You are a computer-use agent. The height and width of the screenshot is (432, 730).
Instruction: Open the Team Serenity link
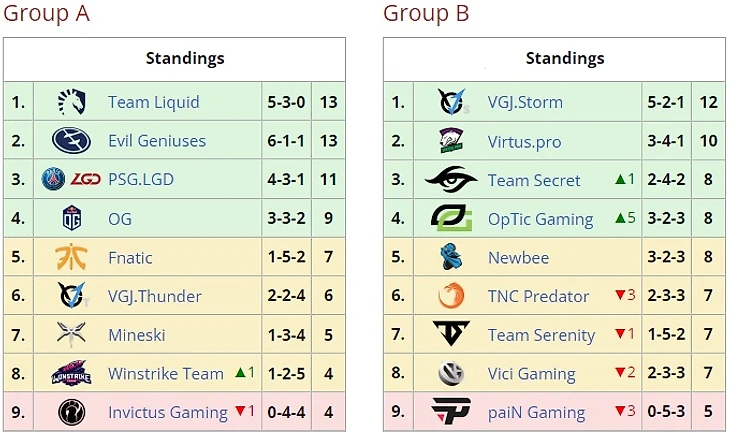(x=541, y=335)
